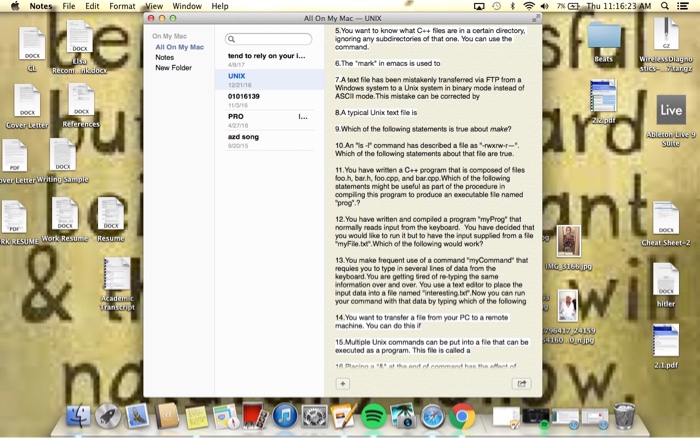Select the UNIX note in the list
The height and width of the screenshot is (438, 700).
click(x=269, y=79)
